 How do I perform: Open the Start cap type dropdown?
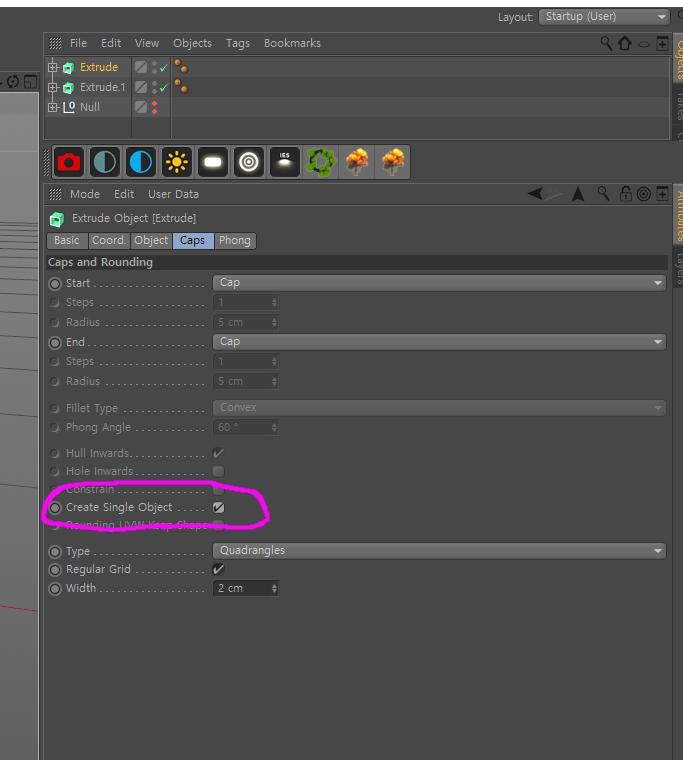tap(439, 283)
